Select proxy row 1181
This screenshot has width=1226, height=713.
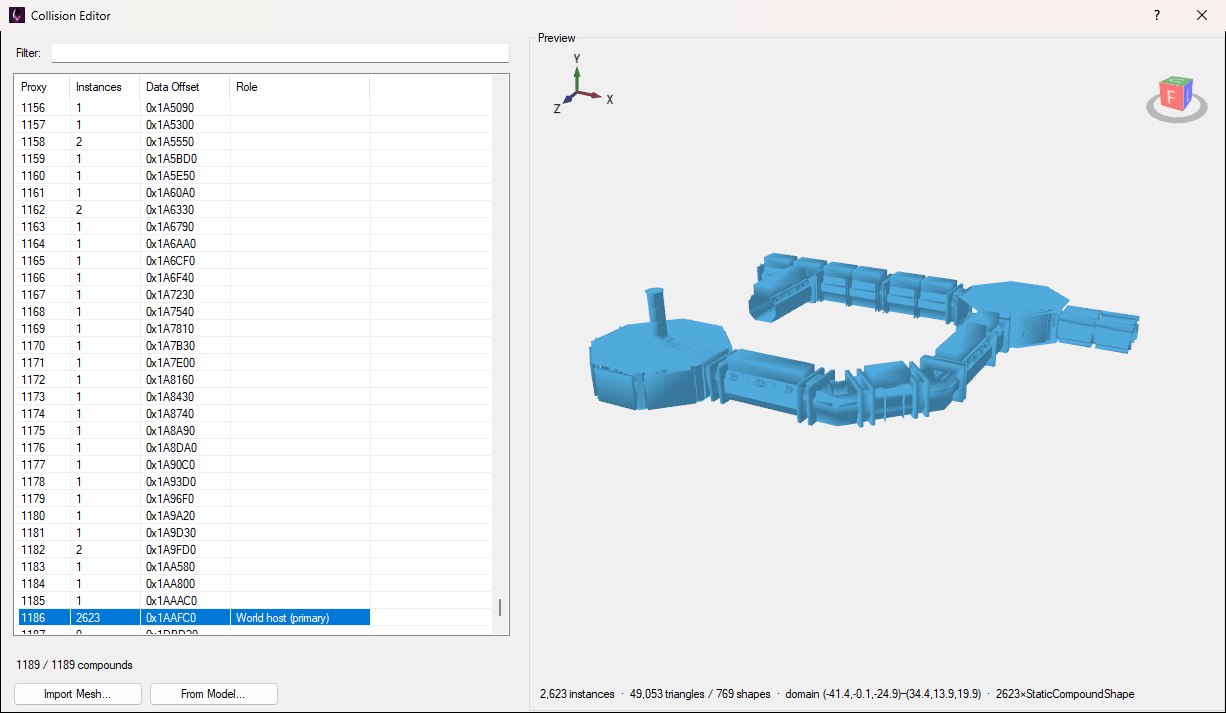(194, 533)
